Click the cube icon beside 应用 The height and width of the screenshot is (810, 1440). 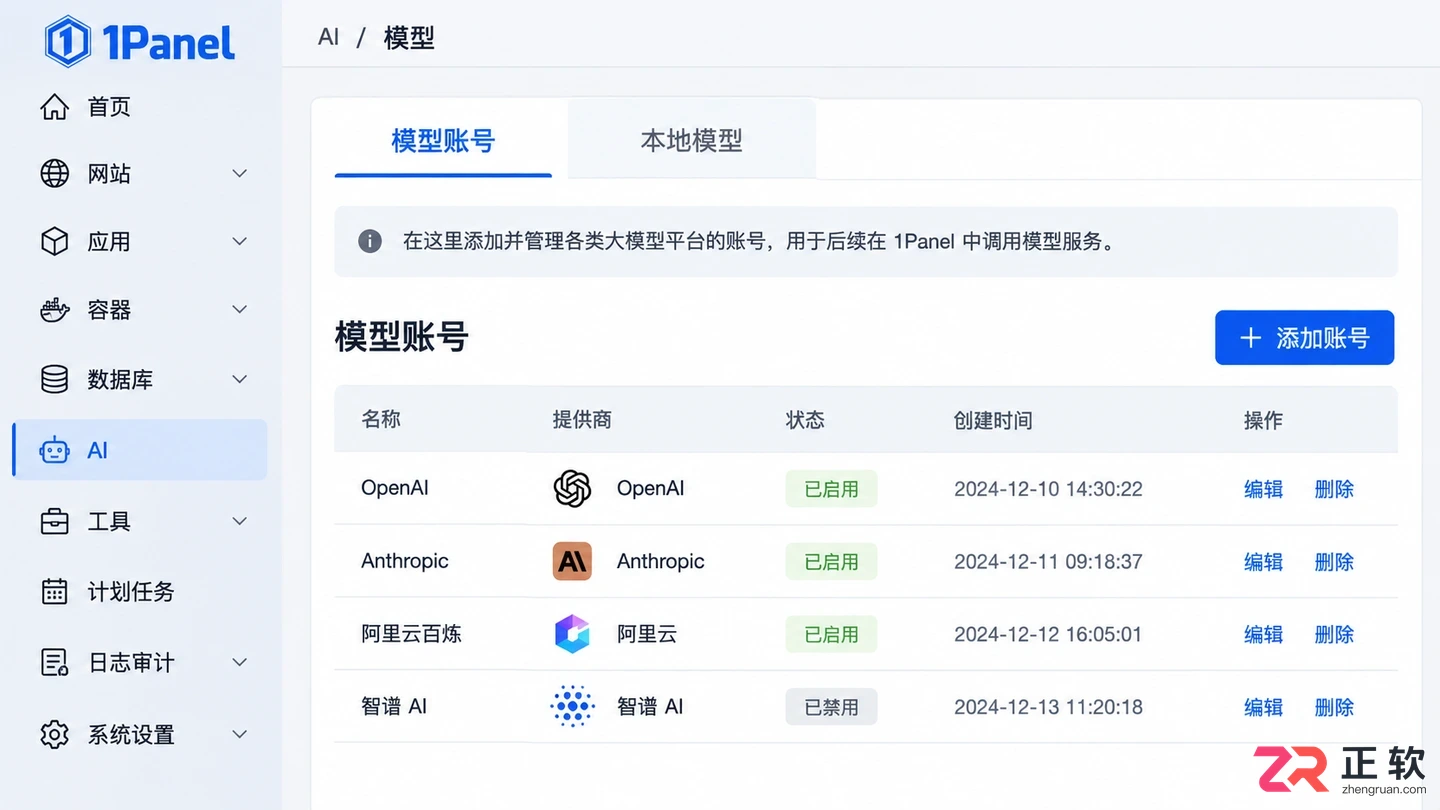click(54, 241)
